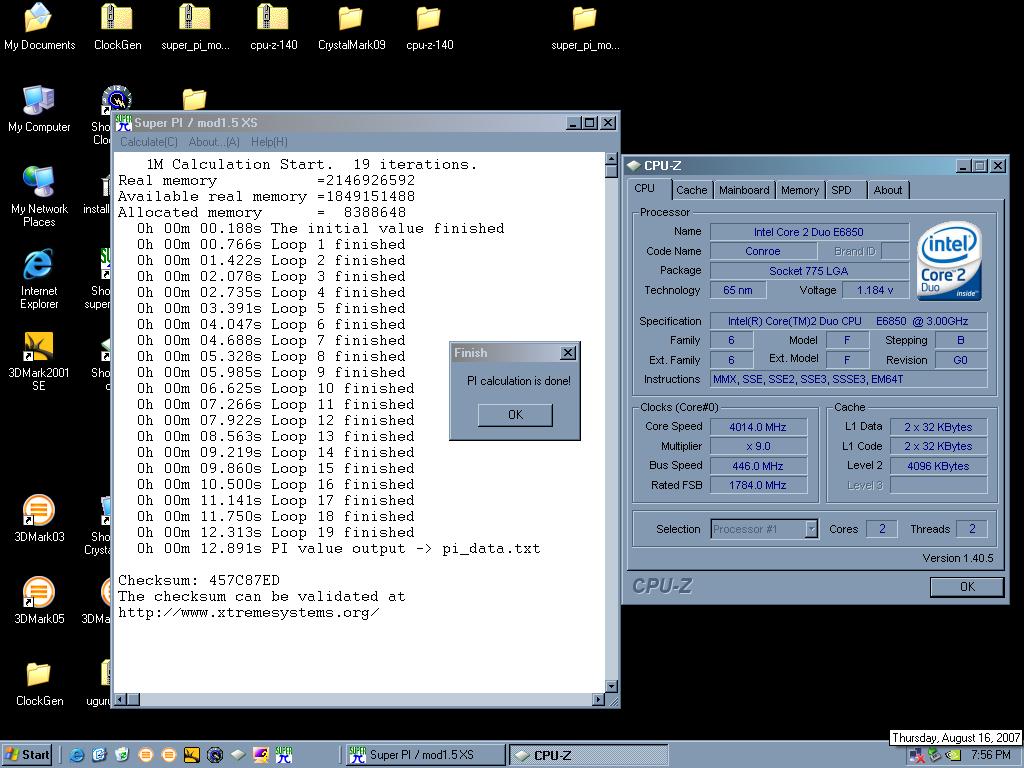Click Super PI vertical scrollbar down arrow
This screenshot has height=768, width=1024.
click(611, 686)
